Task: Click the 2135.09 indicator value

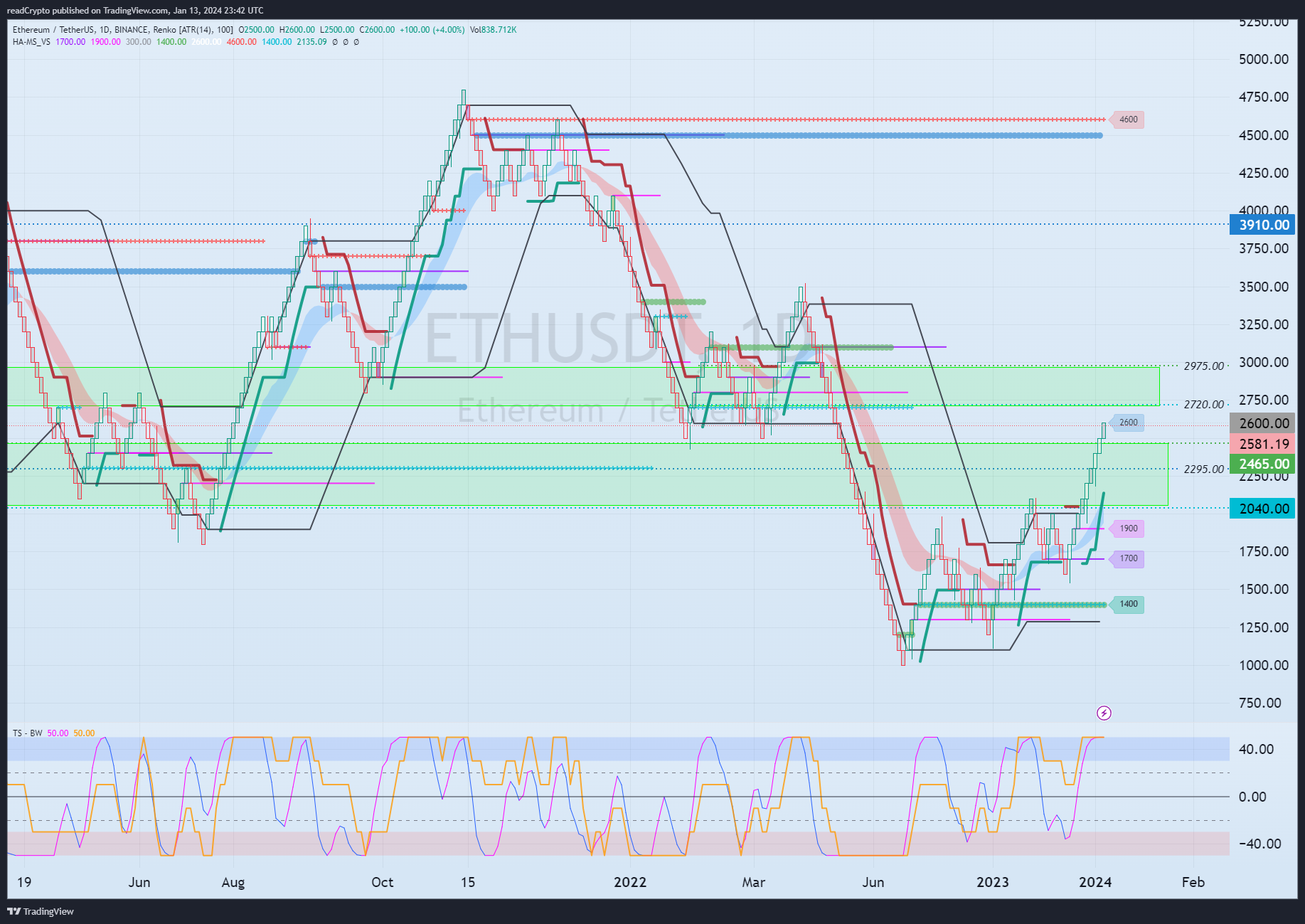Action: click(x=311, y=42)
